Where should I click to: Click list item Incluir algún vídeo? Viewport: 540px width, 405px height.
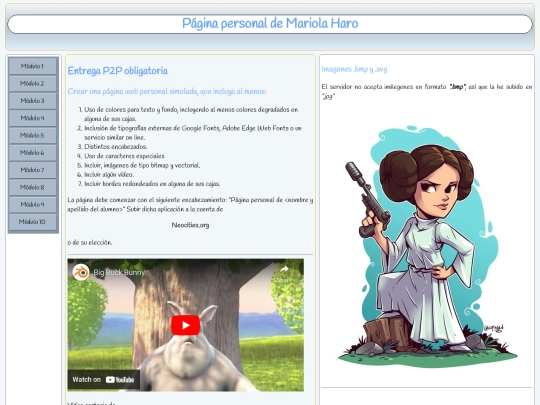tap(109, 175)
